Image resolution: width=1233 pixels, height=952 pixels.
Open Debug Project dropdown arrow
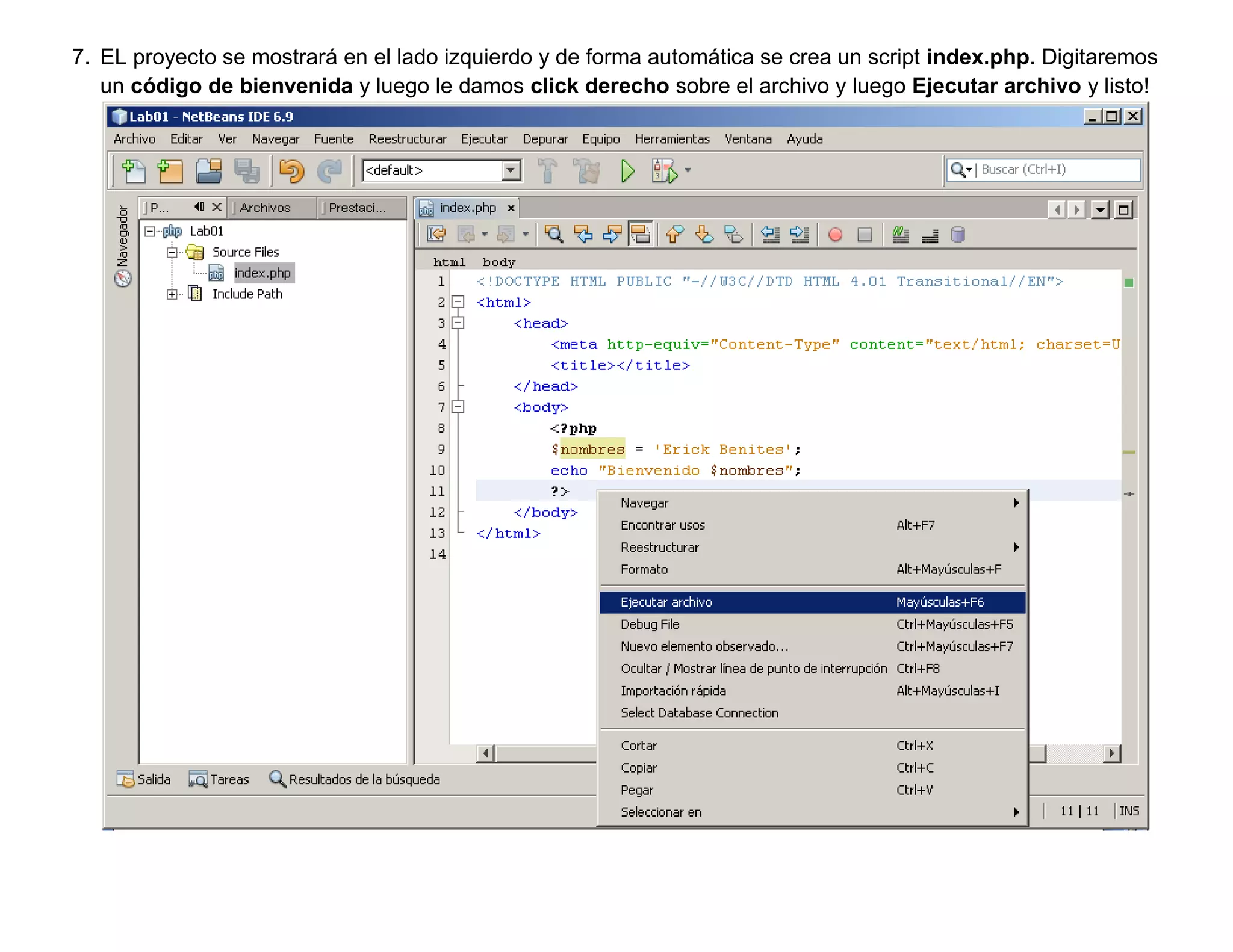click(688, 170)
